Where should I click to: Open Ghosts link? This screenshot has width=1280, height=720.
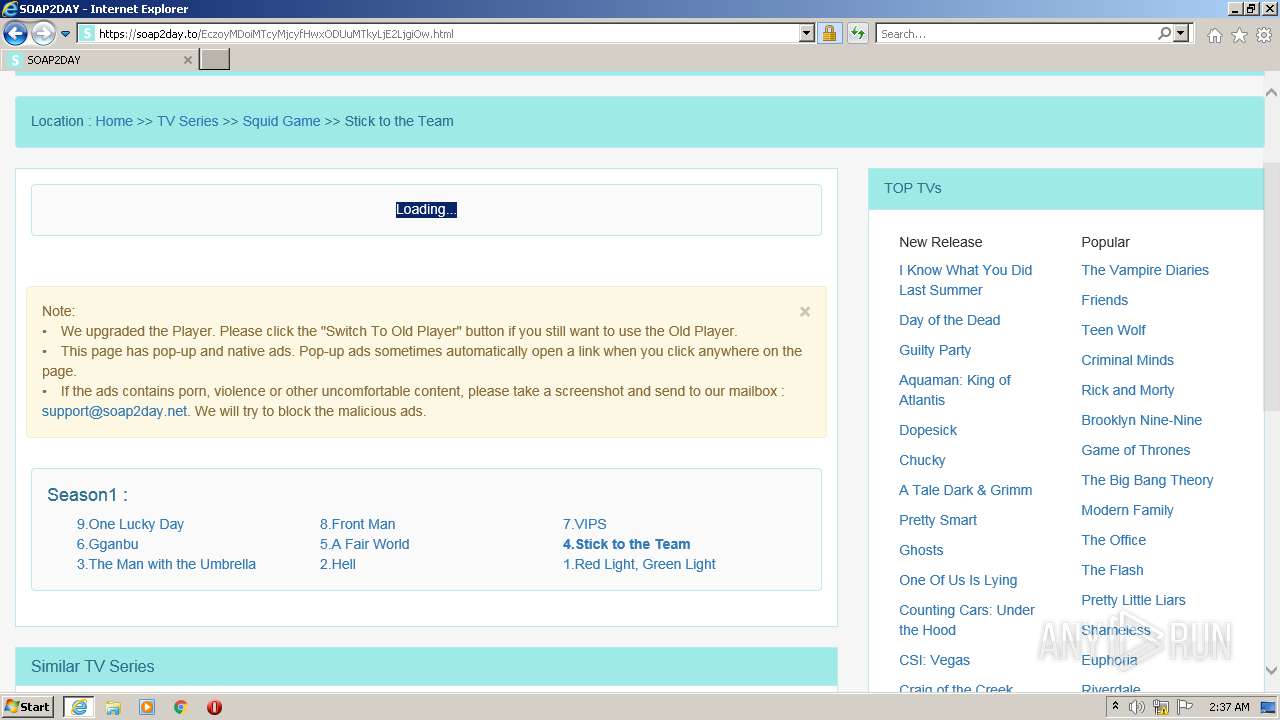click(921, 550)
